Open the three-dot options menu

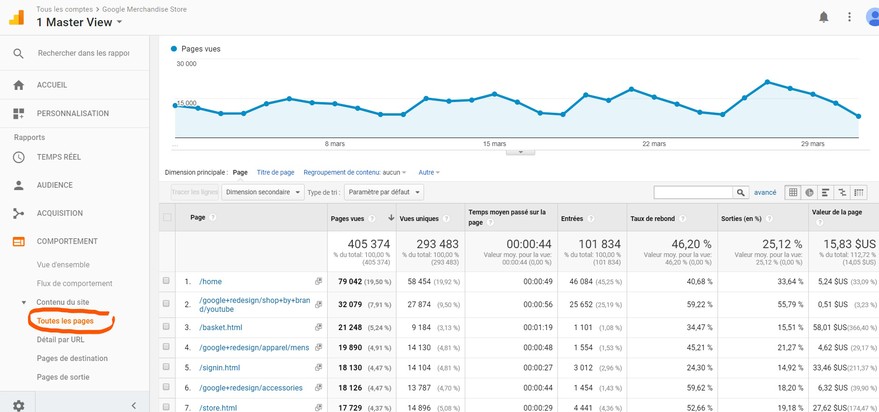849,17
